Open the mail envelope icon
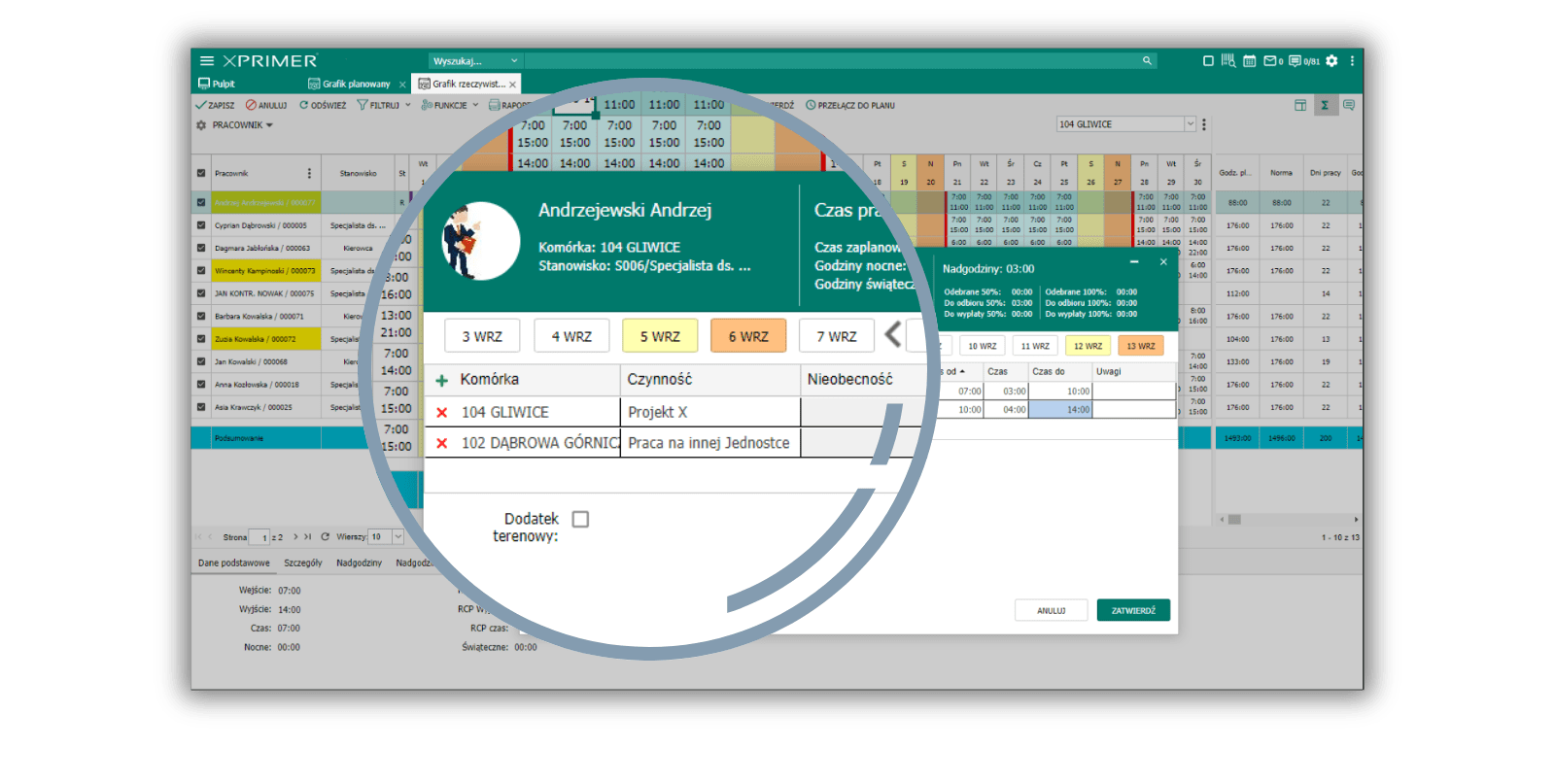Image resolution: width=1555 pixels, height=784 pixels. [x=1269, y=61]
